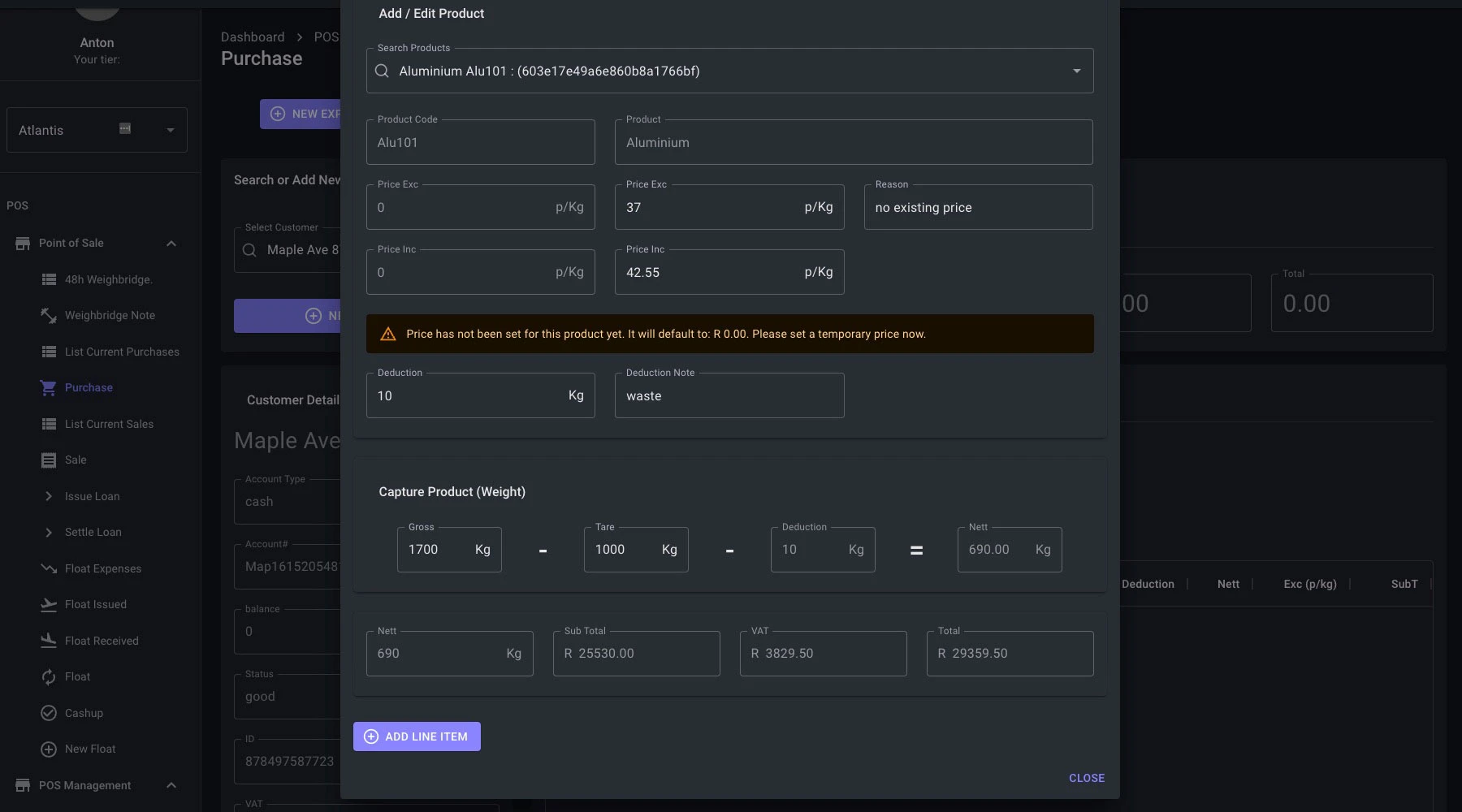The image size is (1462, 812).
Task: Collapse the POS Management section
Action: [171, 785]
